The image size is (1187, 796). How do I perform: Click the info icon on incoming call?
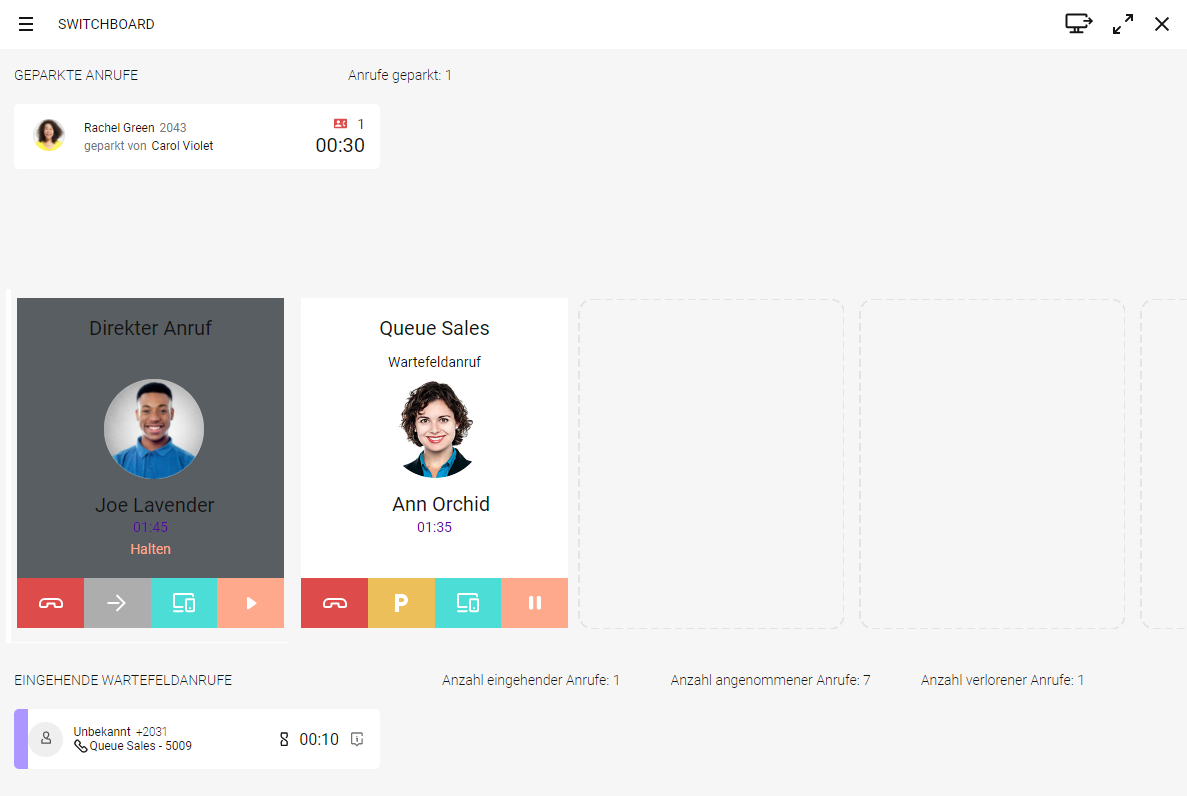click(357, 739)
